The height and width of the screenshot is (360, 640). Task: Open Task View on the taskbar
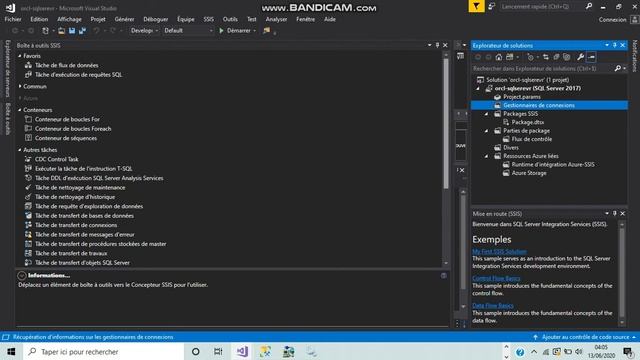[x=218, y=351]
